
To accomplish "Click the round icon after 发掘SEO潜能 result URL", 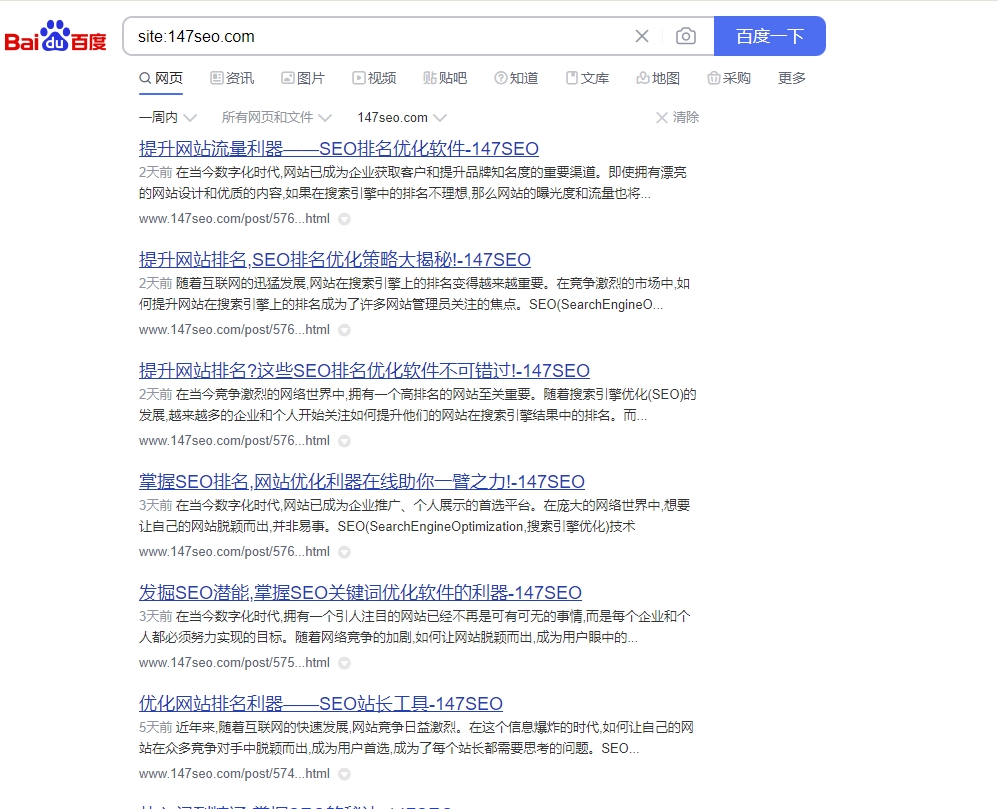I will (x=344, y=663).
